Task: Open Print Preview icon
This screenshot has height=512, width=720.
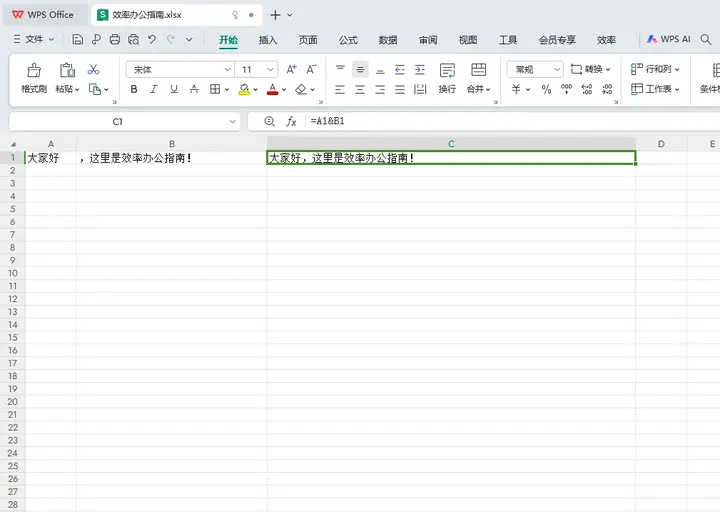Action: click(x=134, y=40)
